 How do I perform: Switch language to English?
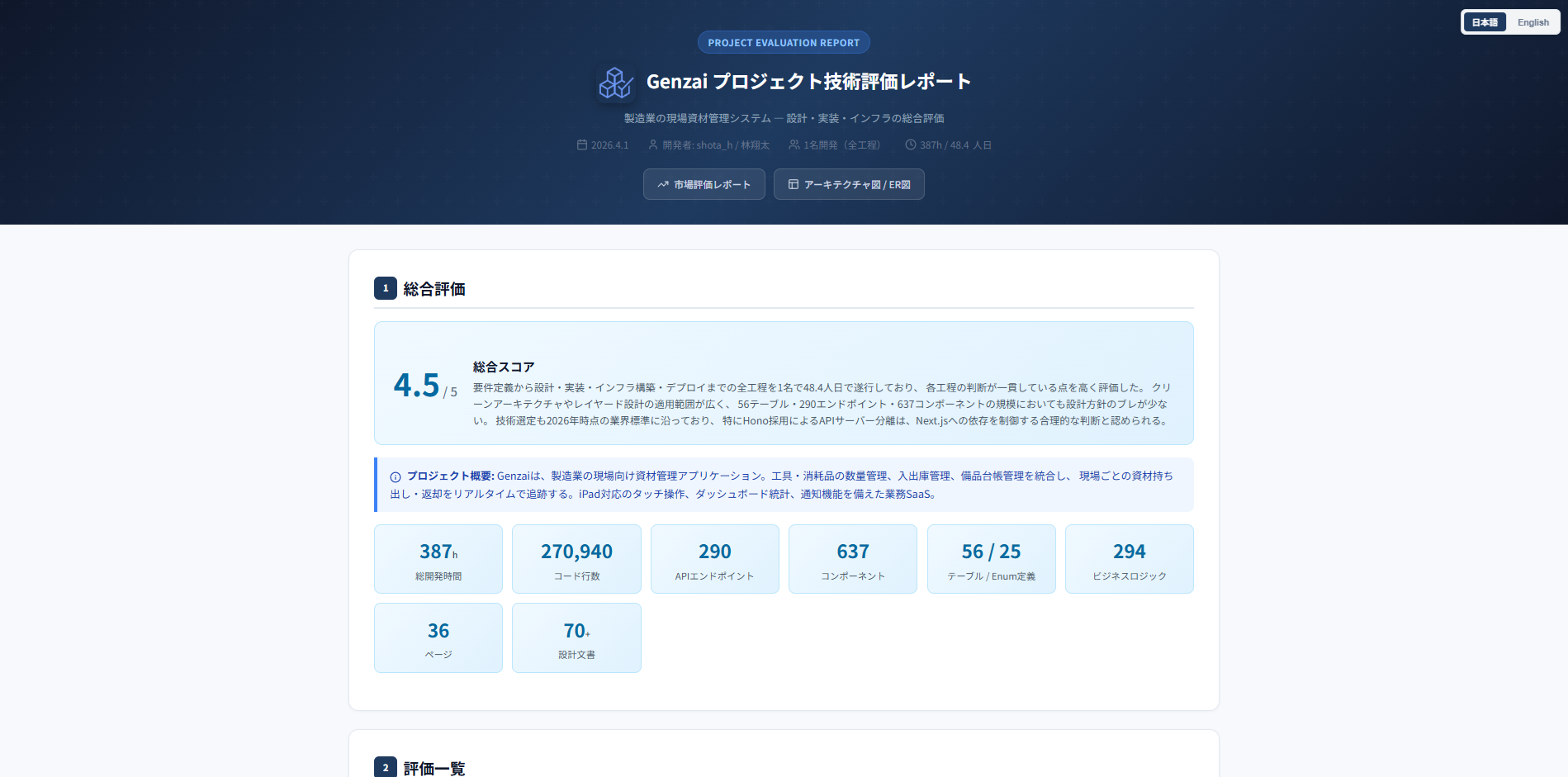(1532, 21)
